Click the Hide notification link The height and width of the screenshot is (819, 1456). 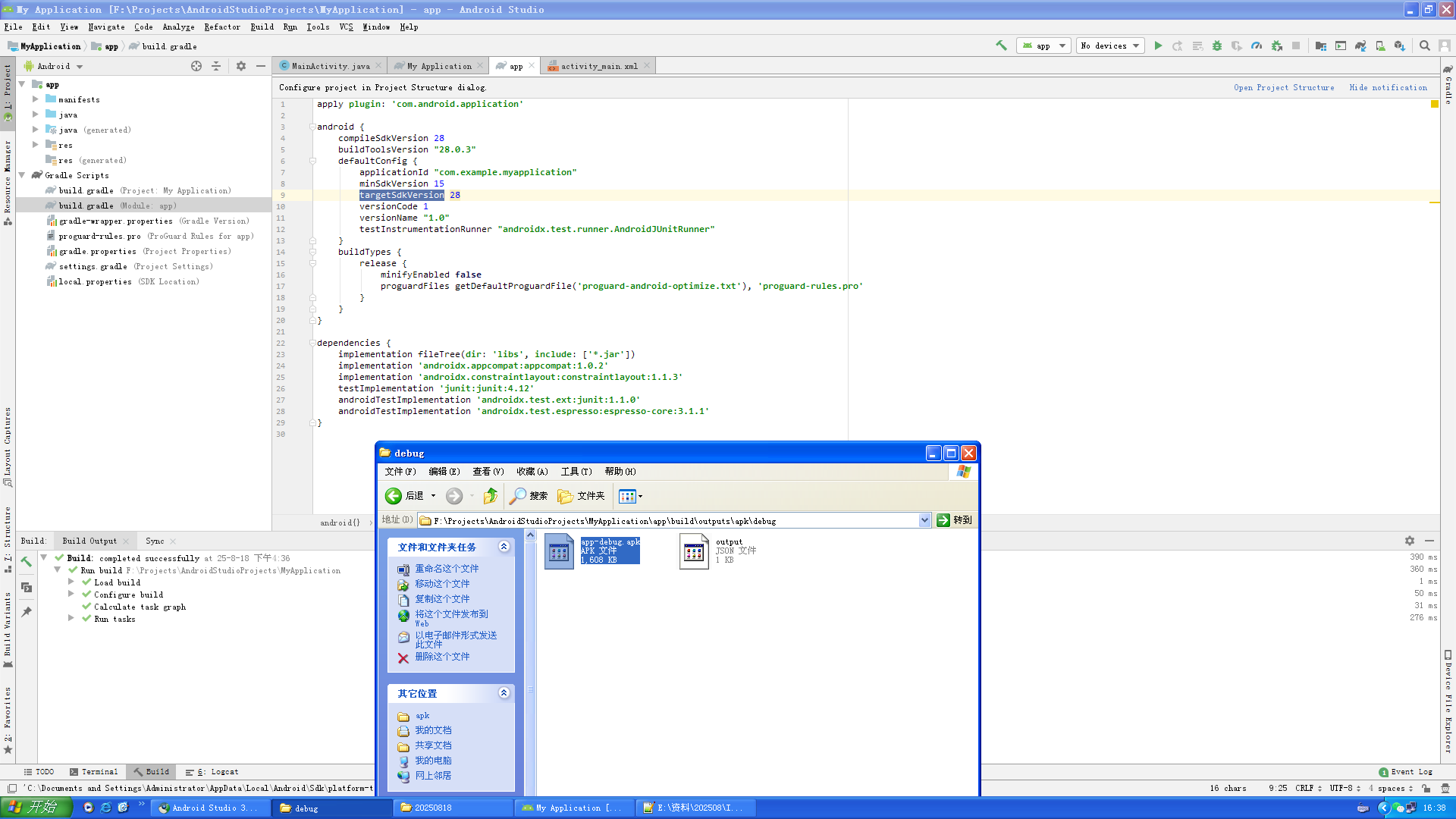click(x=1388, y=87)
